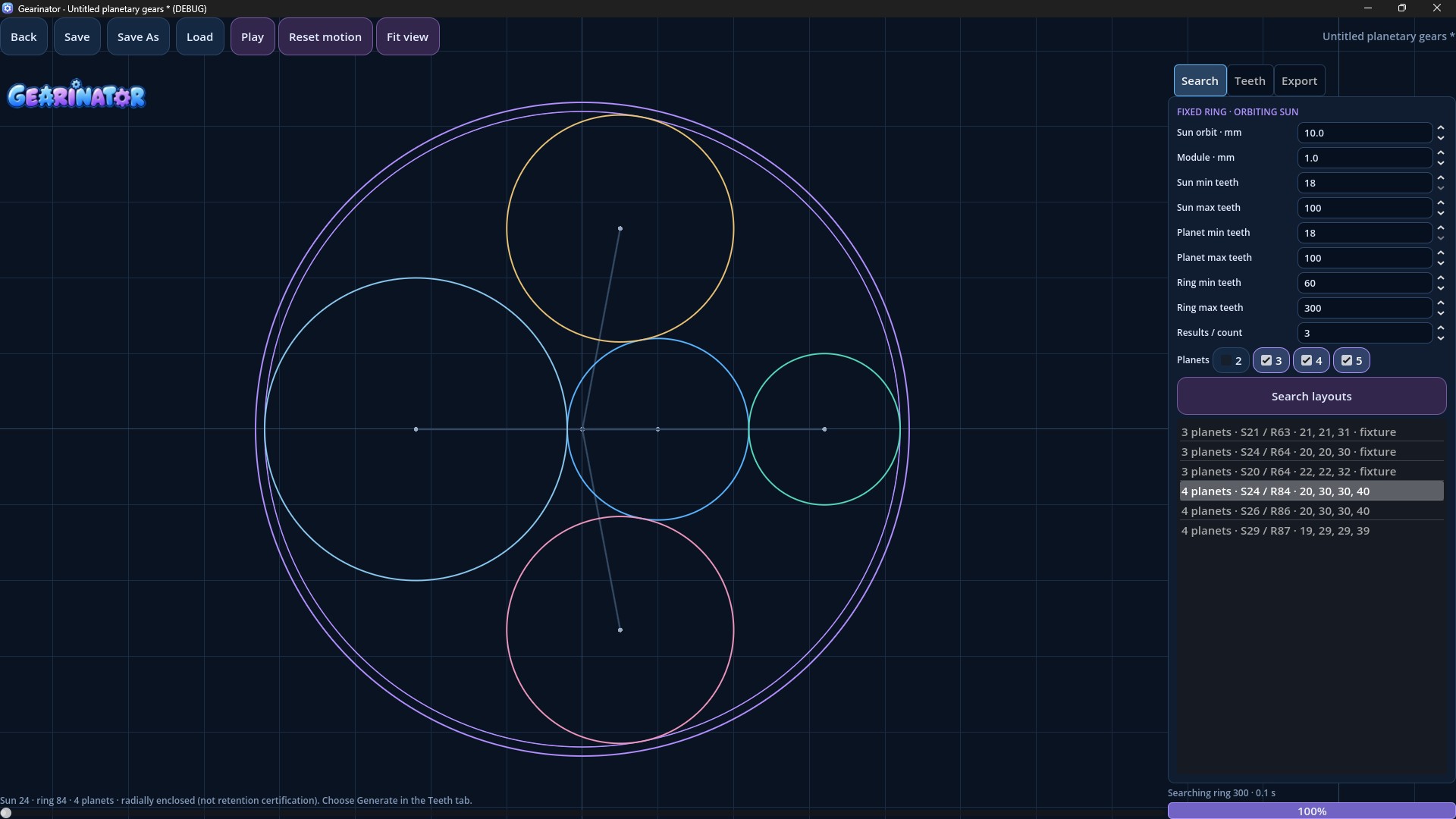Uncheck the 4 planets checkbox
Image resolution: width=1456 pixels, height=819 pixels.
(1311, 361)
